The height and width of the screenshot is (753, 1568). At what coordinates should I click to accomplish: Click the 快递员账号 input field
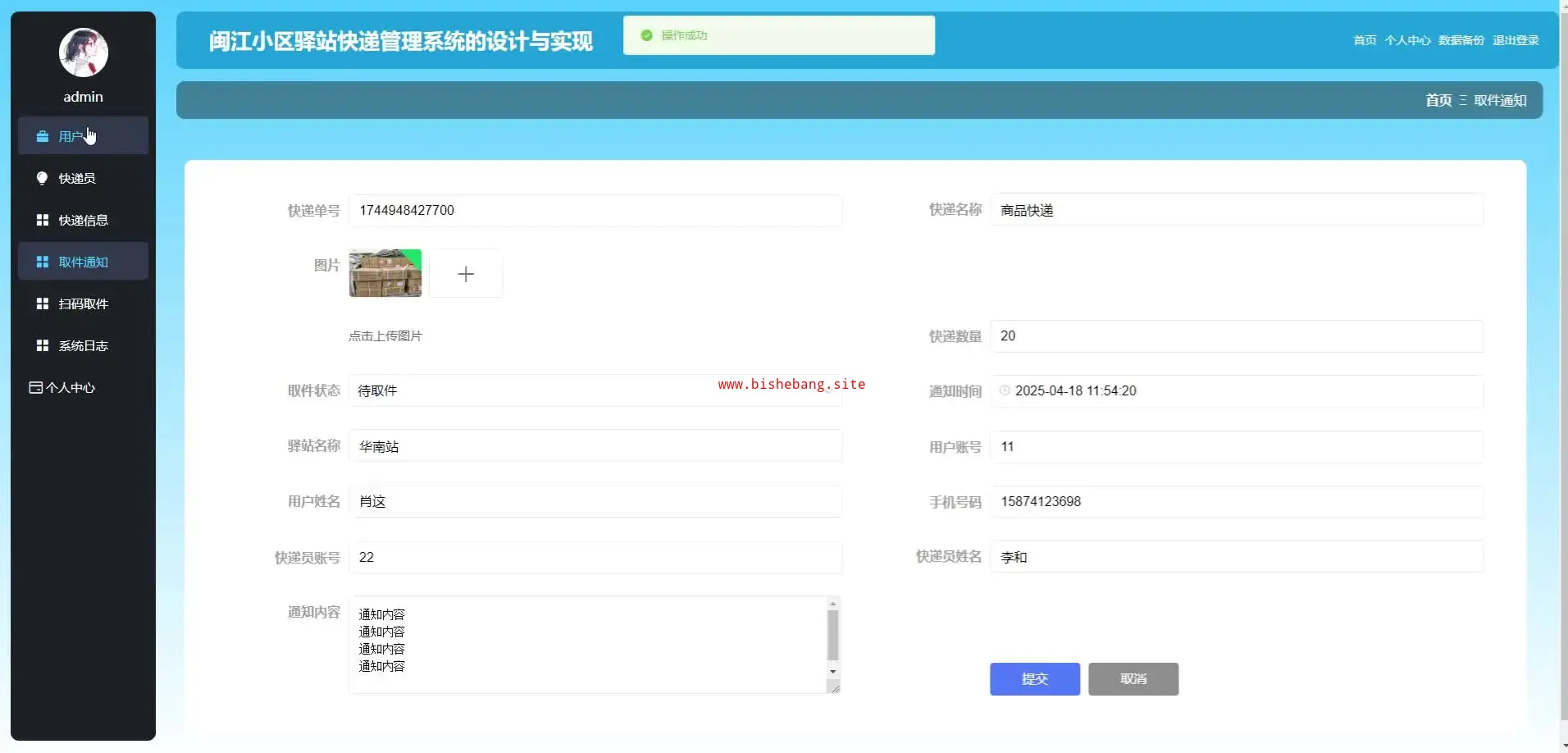click(x=595, y=558)
